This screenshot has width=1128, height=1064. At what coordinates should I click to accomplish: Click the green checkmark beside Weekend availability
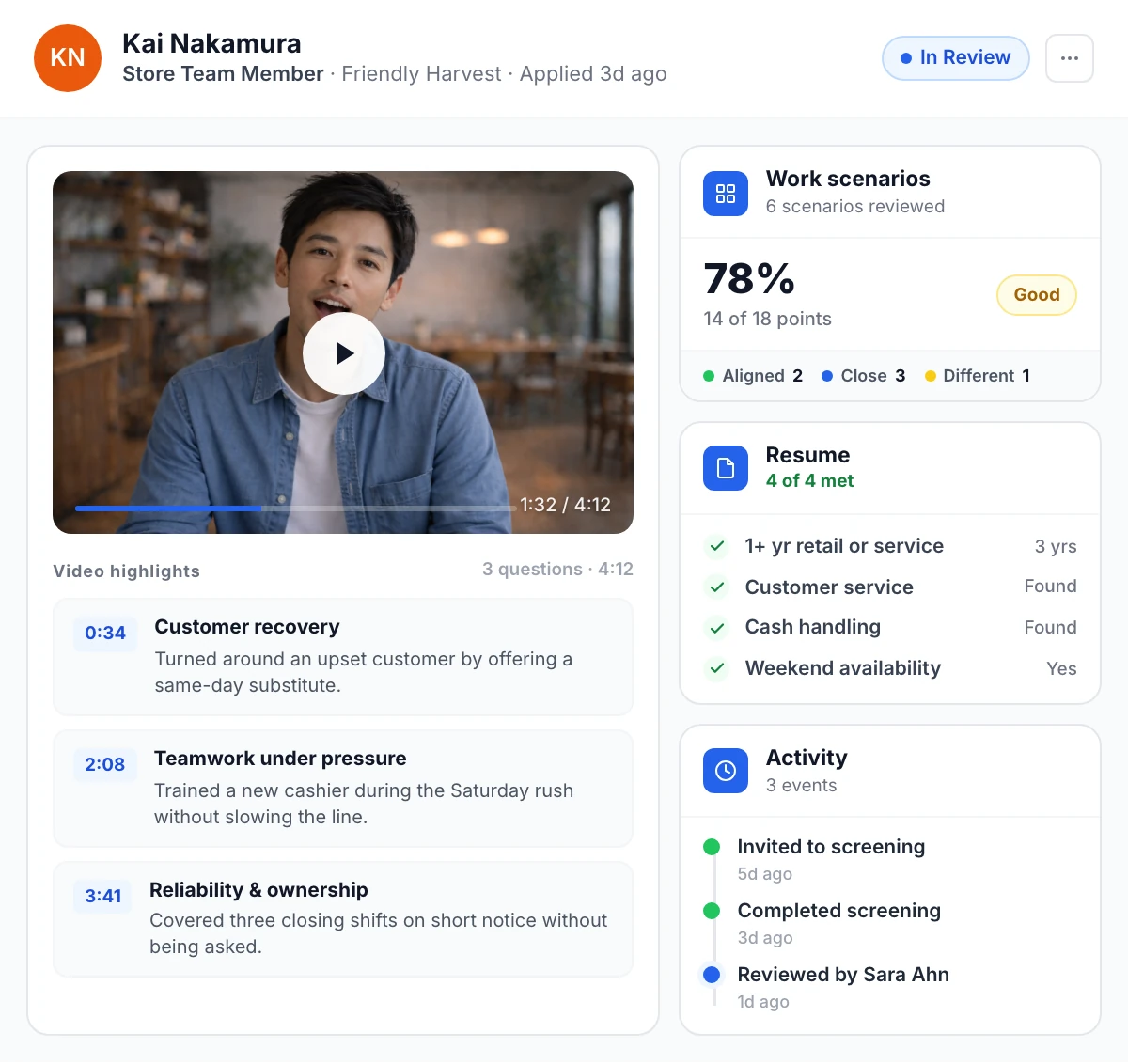pos(716,669)
